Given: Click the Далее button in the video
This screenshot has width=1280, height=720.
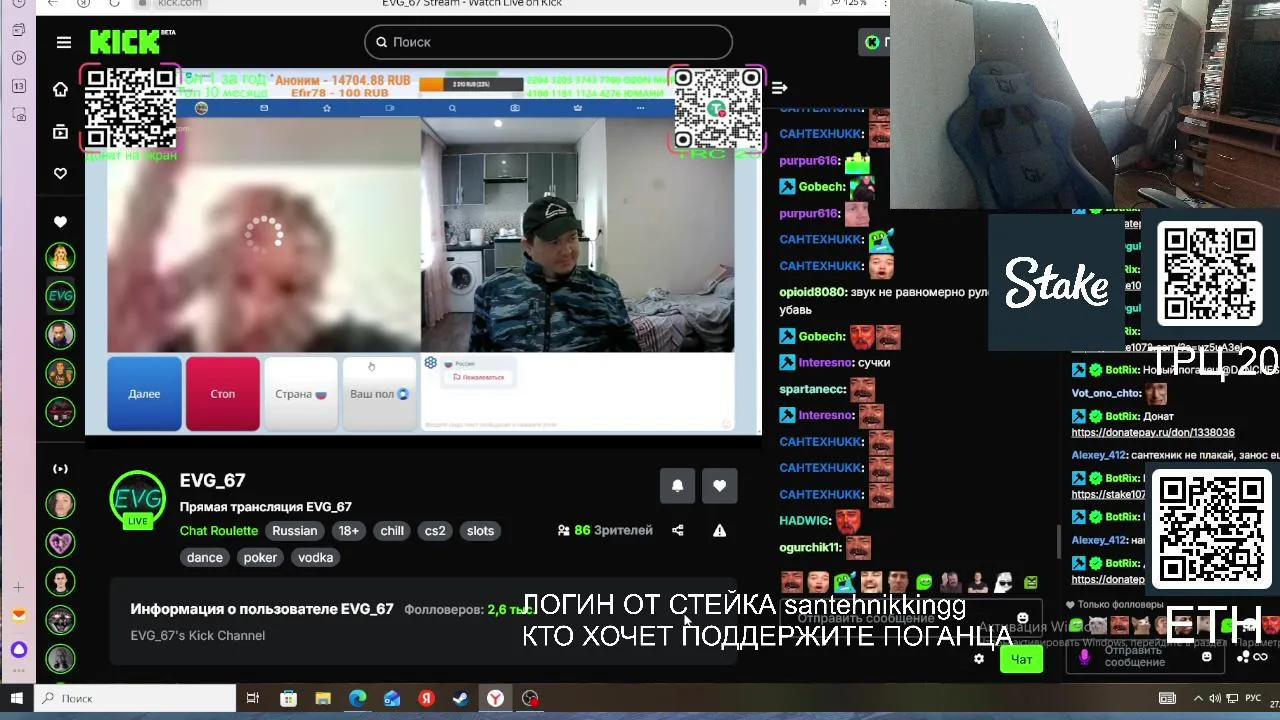Looking at the screenshot, I should pos(144,394).
